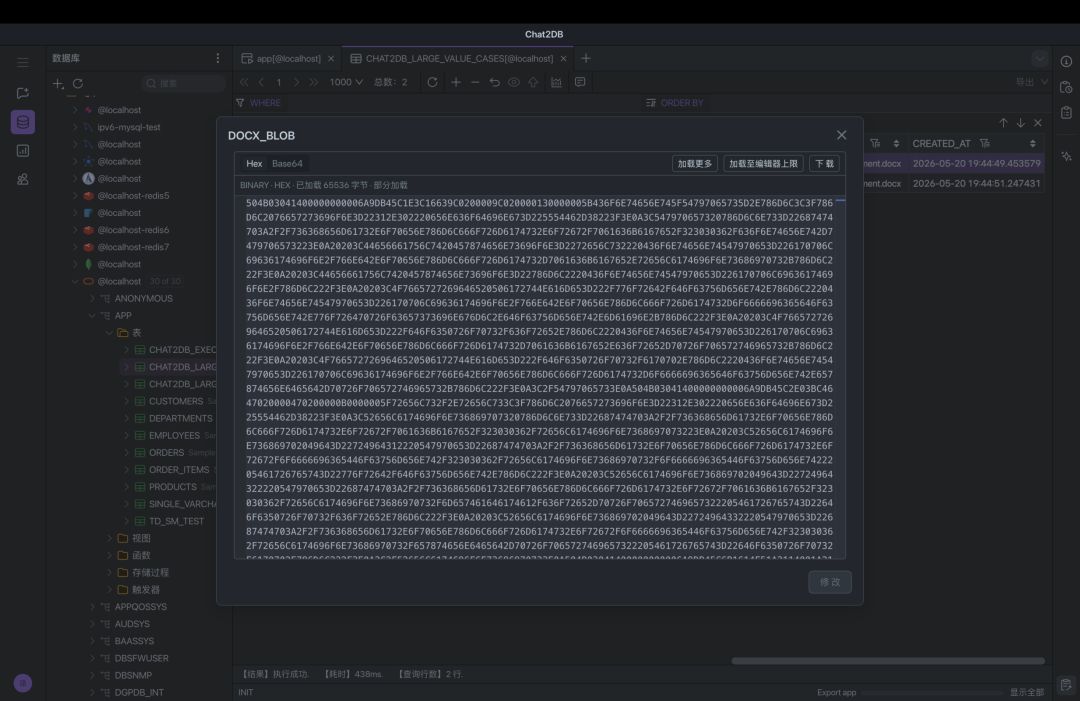This screenshot has height=701, width=1080.
Task: Open the info icon in right sidebar
Action: tap(1066, 61)
